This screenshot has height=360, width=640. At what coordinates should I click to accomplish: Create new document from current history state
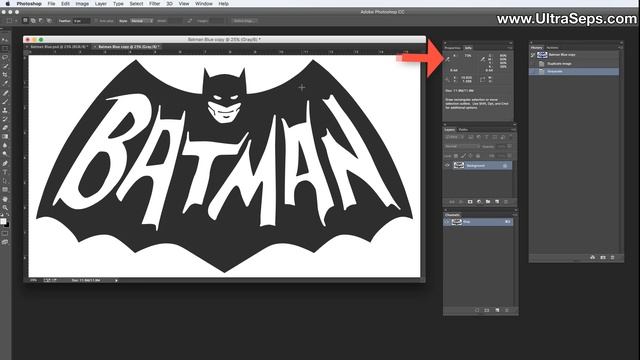593,257
